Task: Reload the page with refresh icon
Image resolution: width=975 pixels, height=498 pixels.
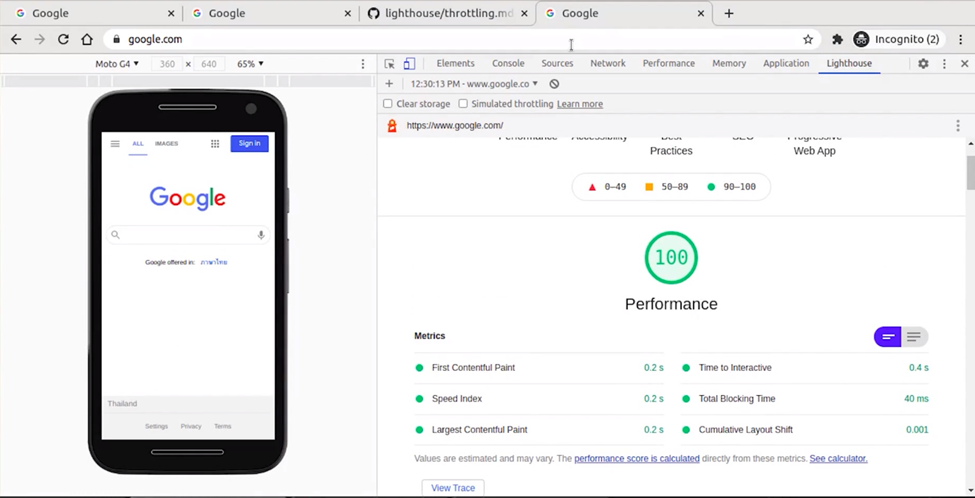Action: [63, 40]
